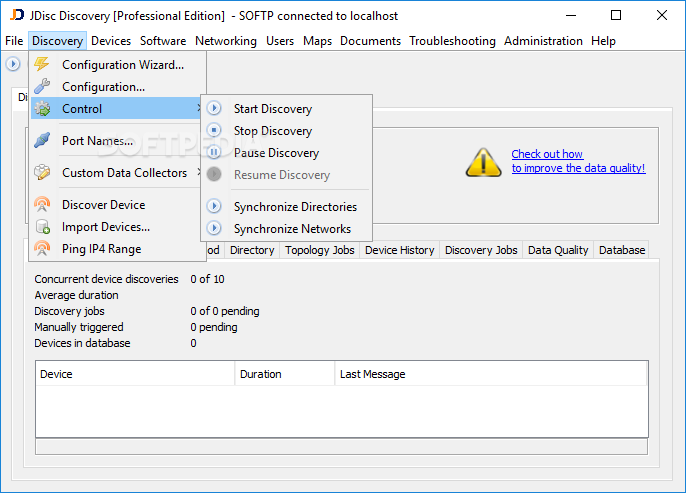Select Synchronize Directories in submenu
Image resolution: width=686 pixels, height=493 pixels.
pos(287,206)
